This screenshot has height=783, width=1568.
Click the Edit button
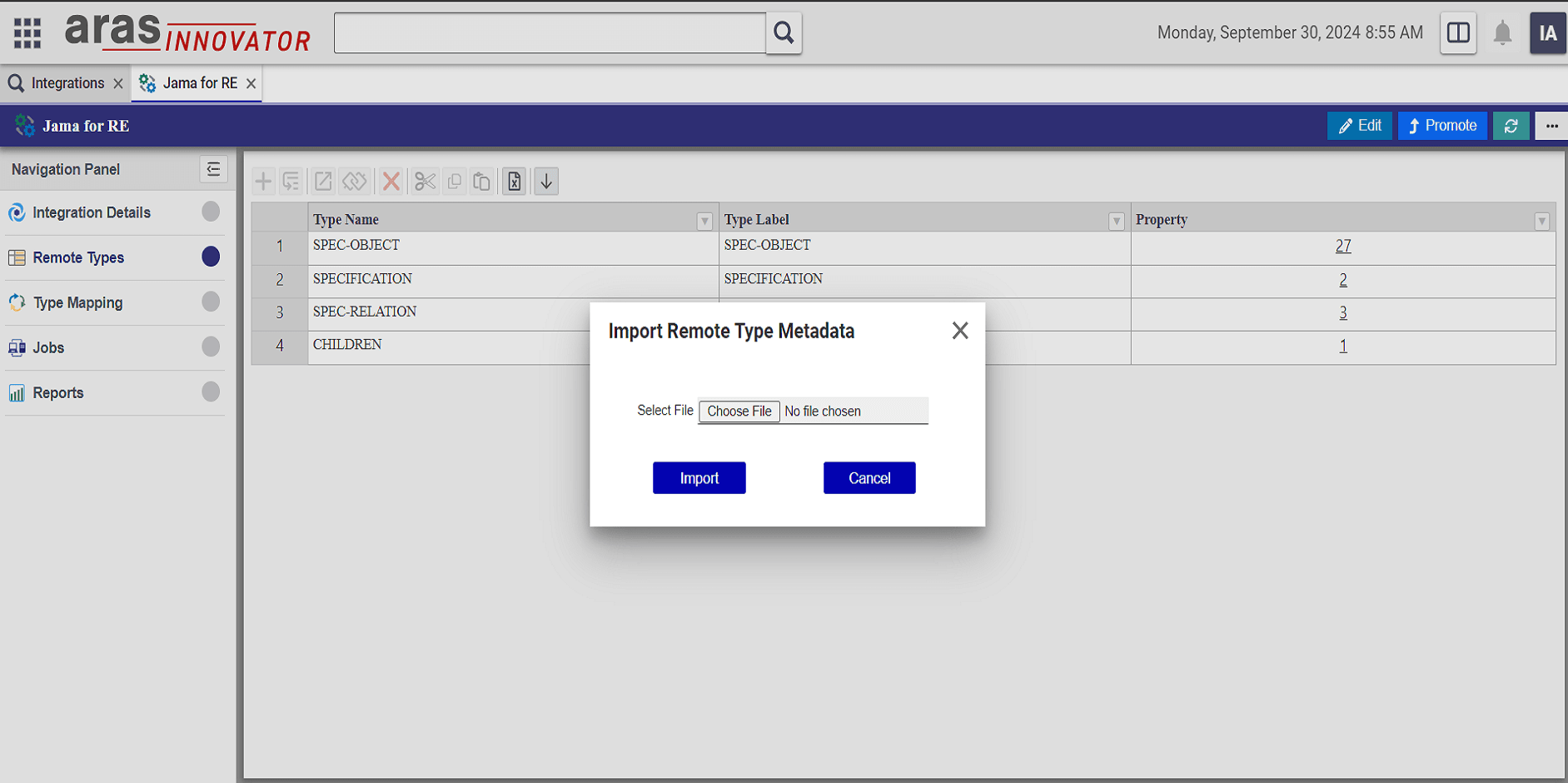[x=1359, y=126]
